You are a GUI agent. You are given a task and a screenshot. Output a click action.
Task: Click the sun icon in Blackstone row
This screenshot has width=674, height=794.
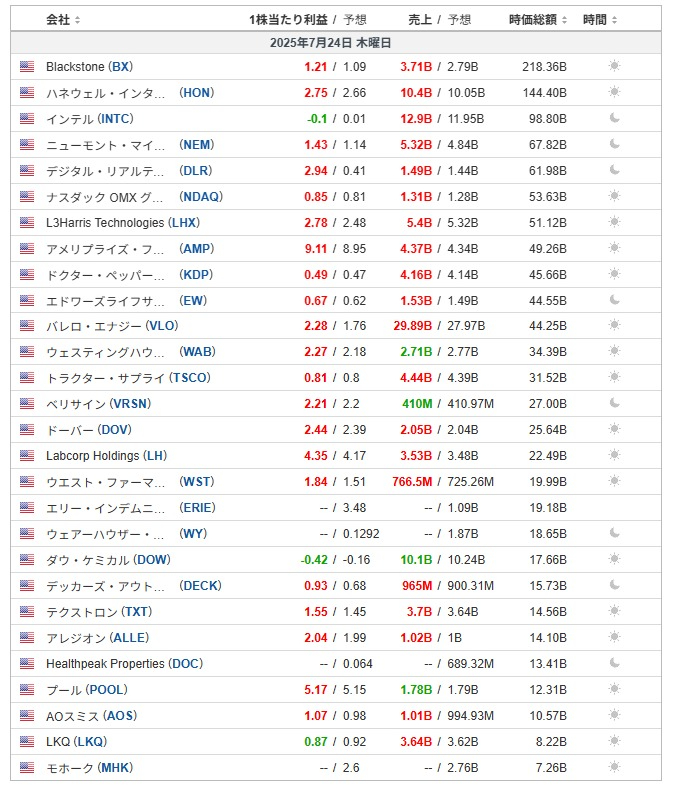(614, 66)
